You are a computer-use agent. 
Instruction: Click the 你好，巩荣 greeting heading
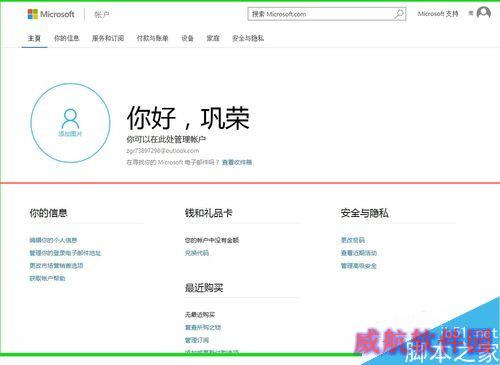[188, 118]
